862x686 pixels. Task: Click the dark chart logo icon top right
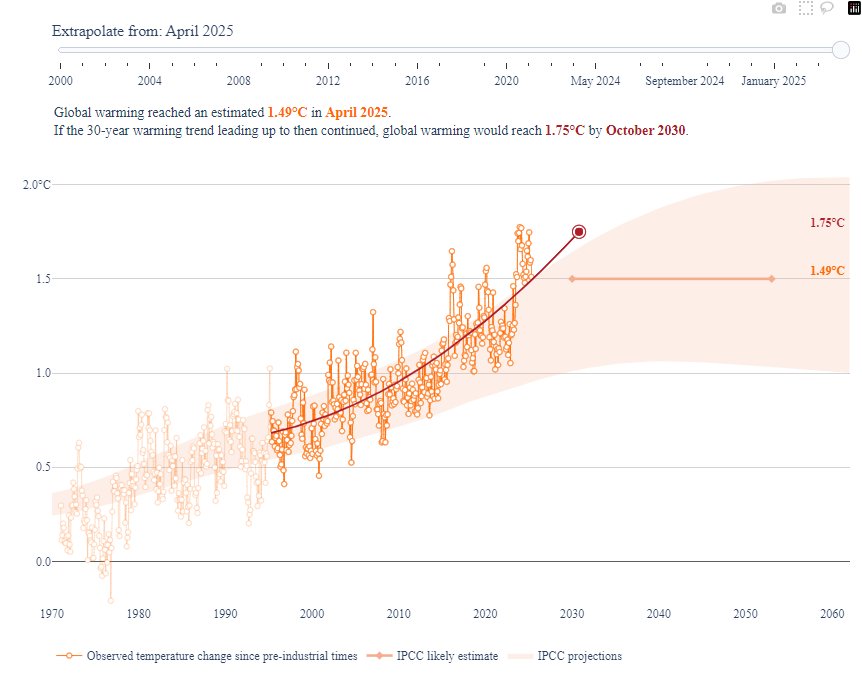tap(852, 9)
